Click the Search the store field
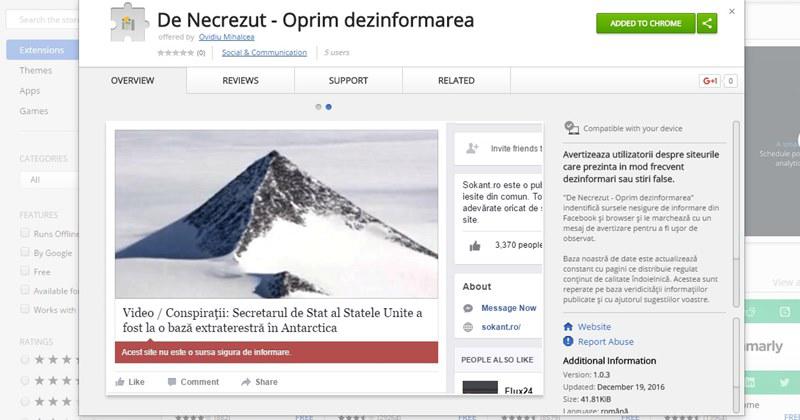 click(43, 20)
